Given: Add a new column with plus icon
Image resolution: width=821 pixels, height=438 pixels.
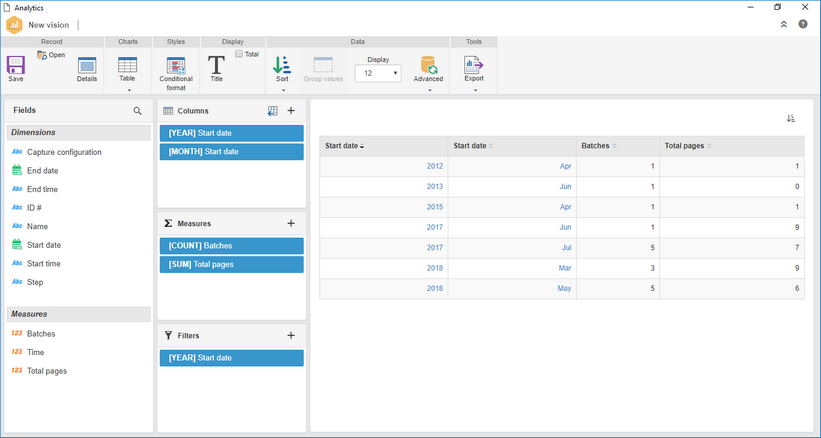Looking at the screenshot, I should [291, 110].
